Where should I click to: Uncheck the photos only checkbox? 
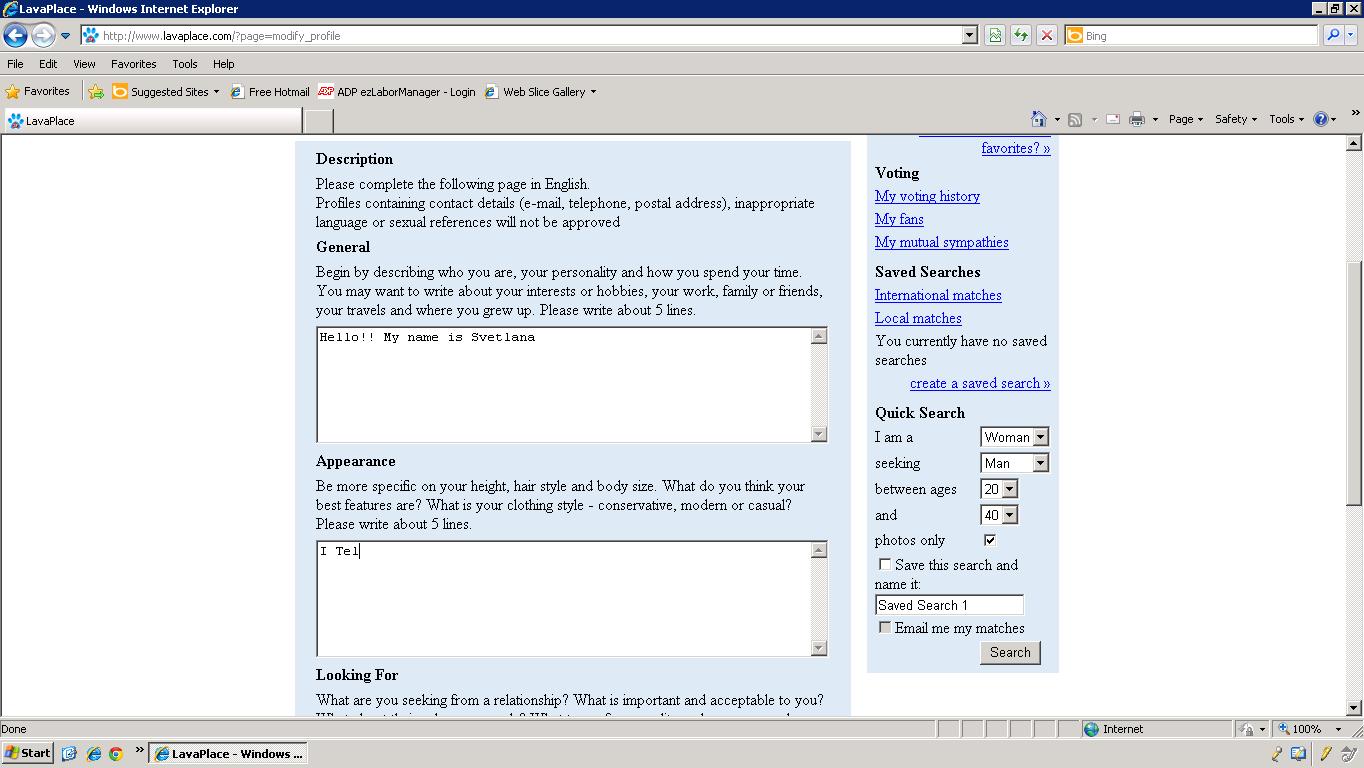(x=990, y=540)
